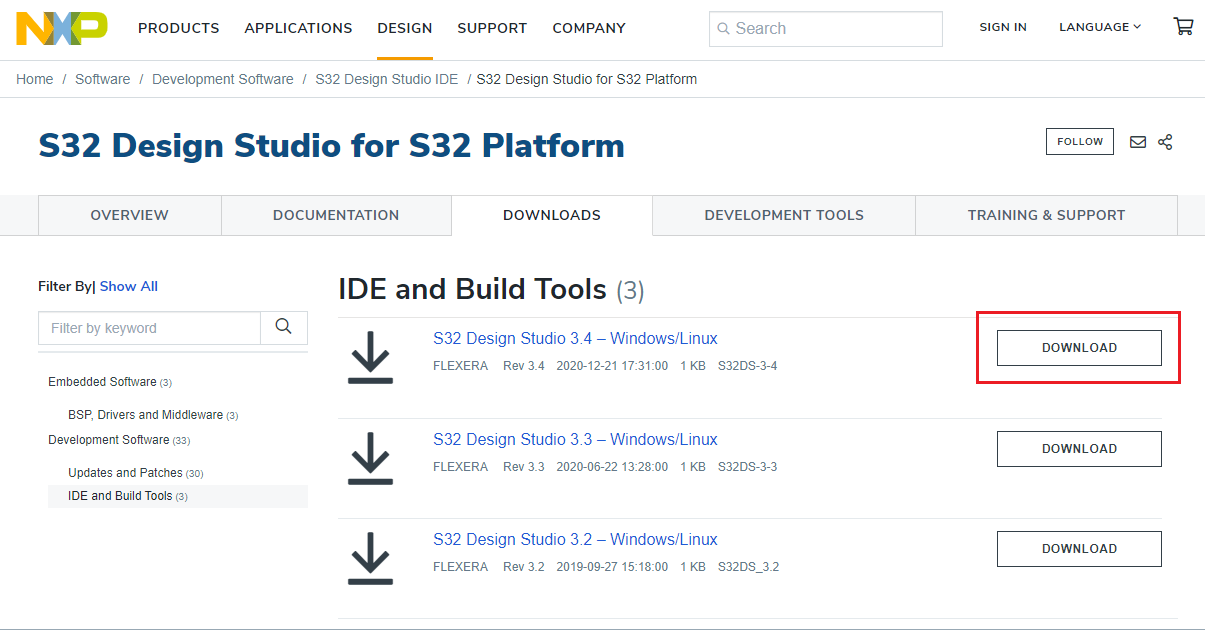Expand the LANGUAGE dropdown
The width and height of the screenshot is (1205, 635).
1098,27
